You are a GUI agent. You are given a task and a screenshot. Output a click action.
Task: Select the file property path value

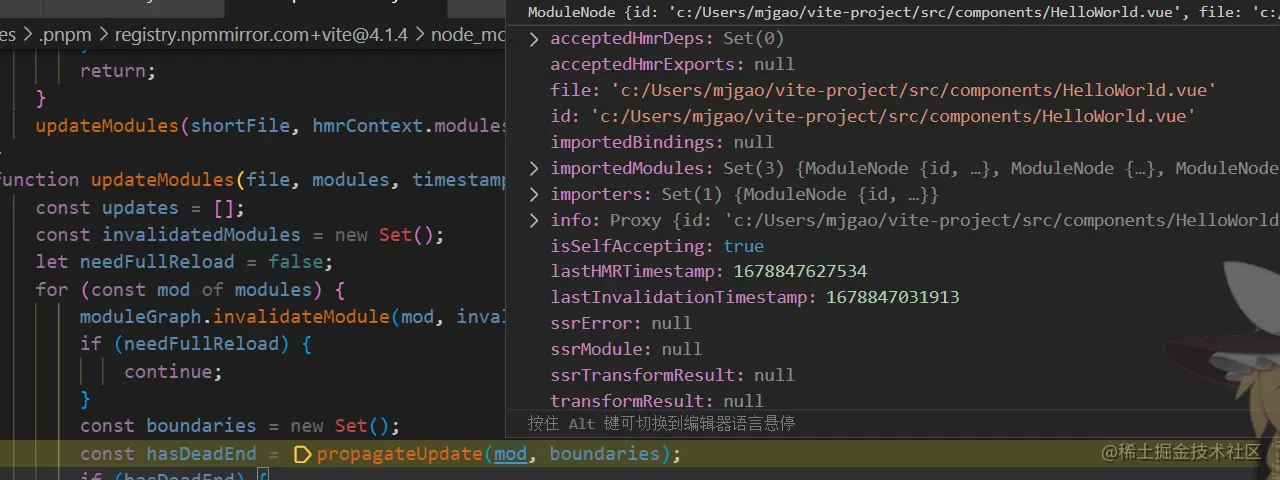click(x=913, y=90)
